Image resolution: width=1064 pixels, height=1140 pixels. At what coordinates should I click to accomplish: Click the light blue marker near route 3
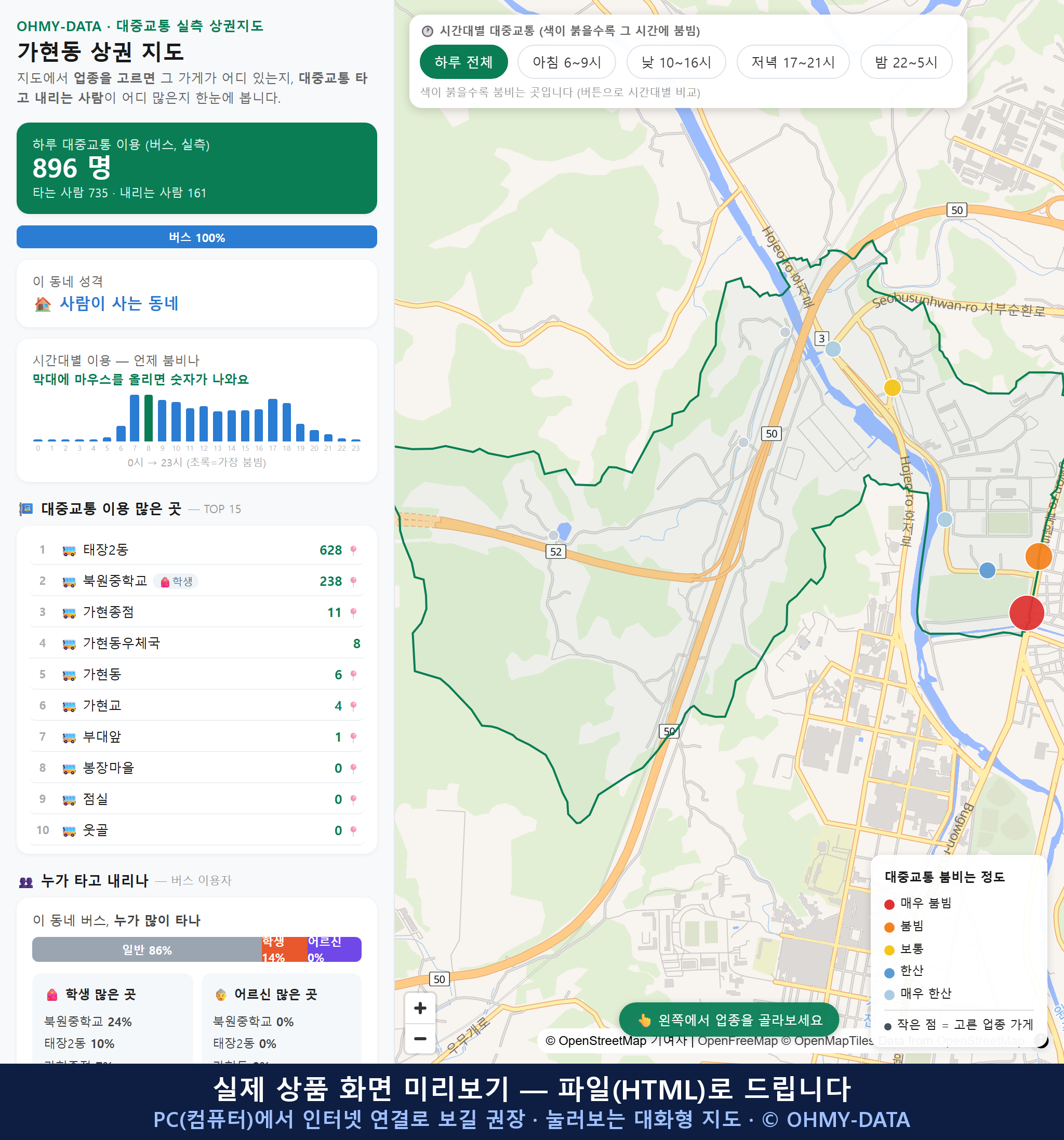click(x=833, y=348)
